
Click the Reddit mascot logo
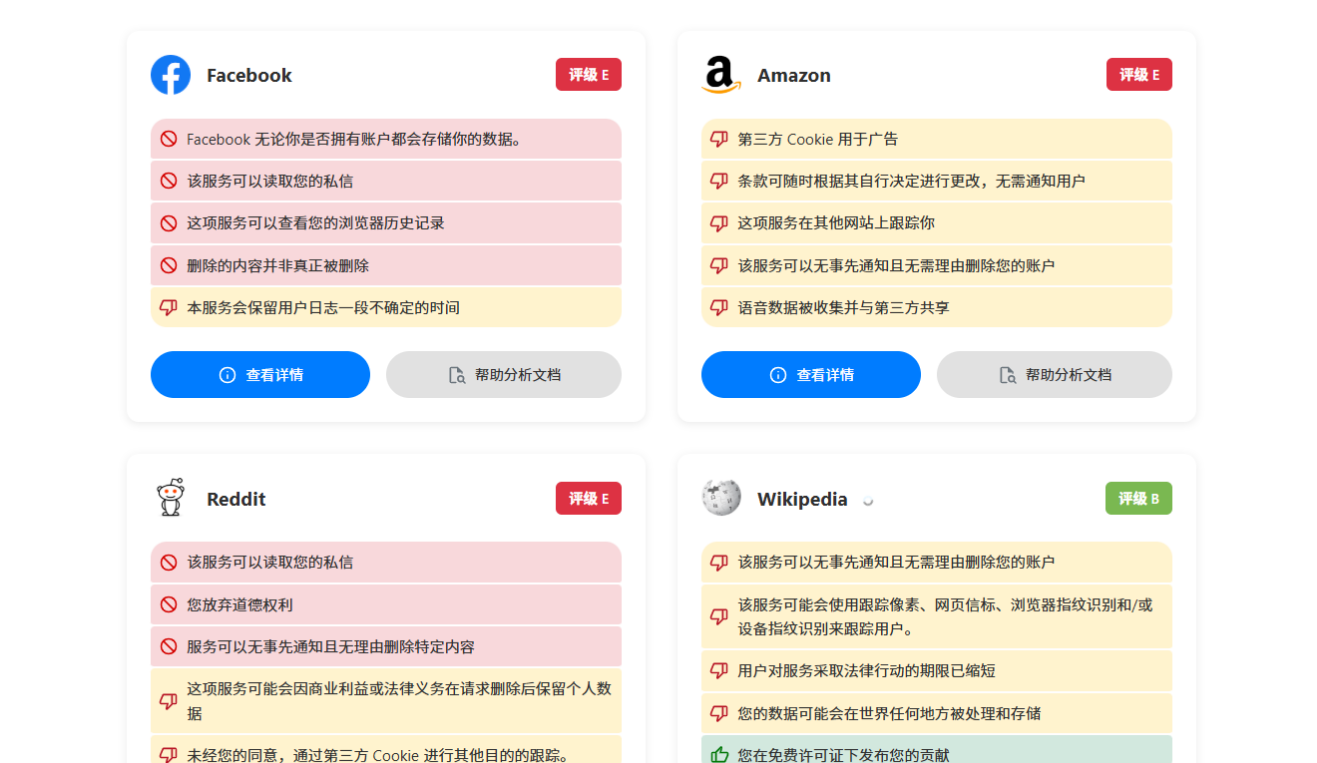171,498
